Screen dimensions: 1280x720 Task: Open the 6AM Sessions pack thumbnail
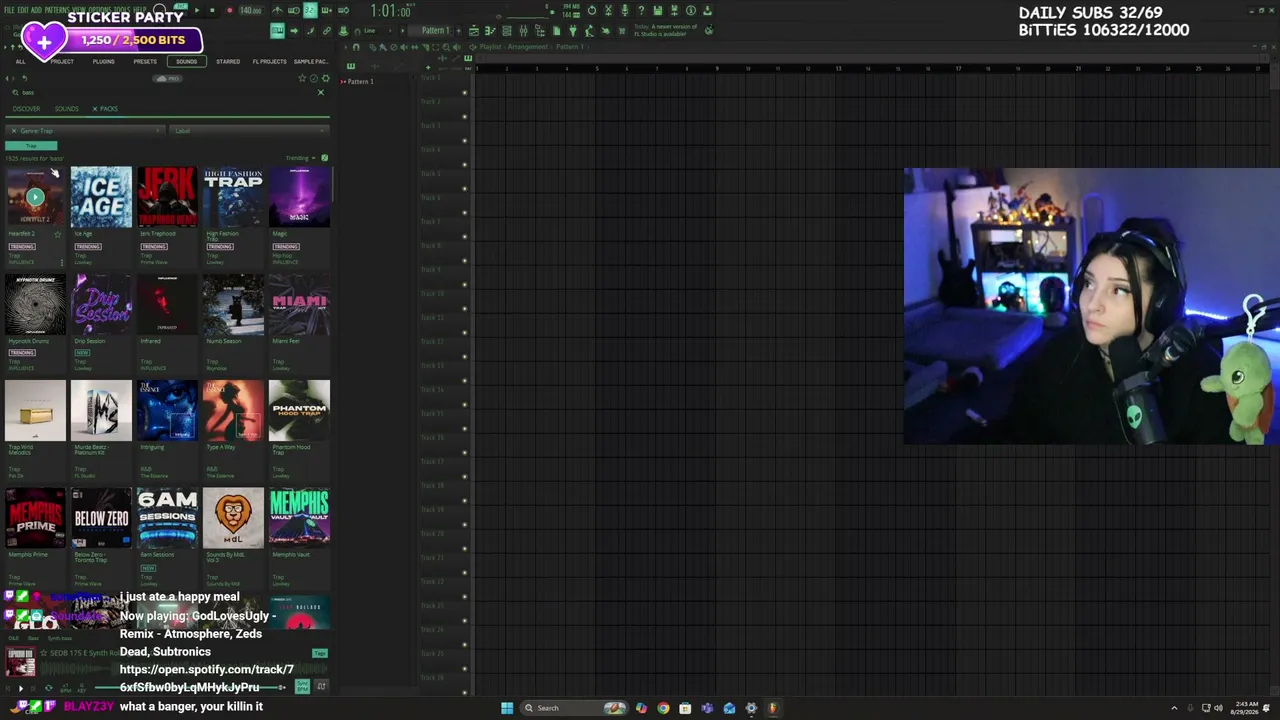(x=167, y=518)
